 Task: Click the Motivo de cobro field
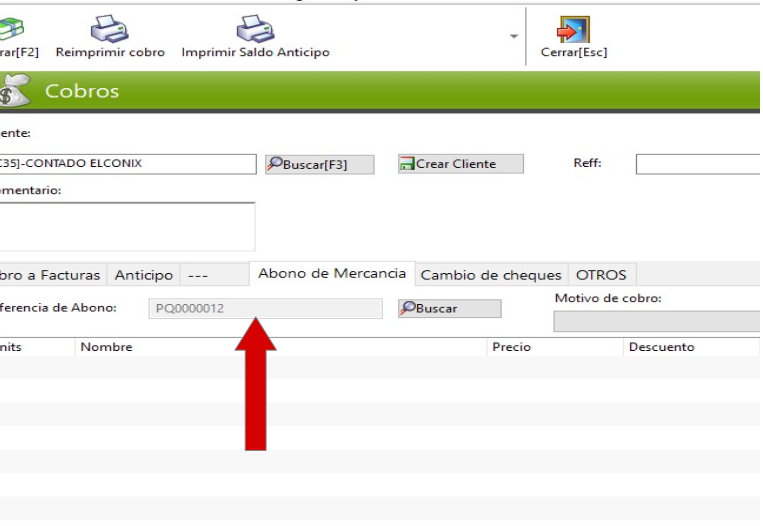tap(657, 322)
